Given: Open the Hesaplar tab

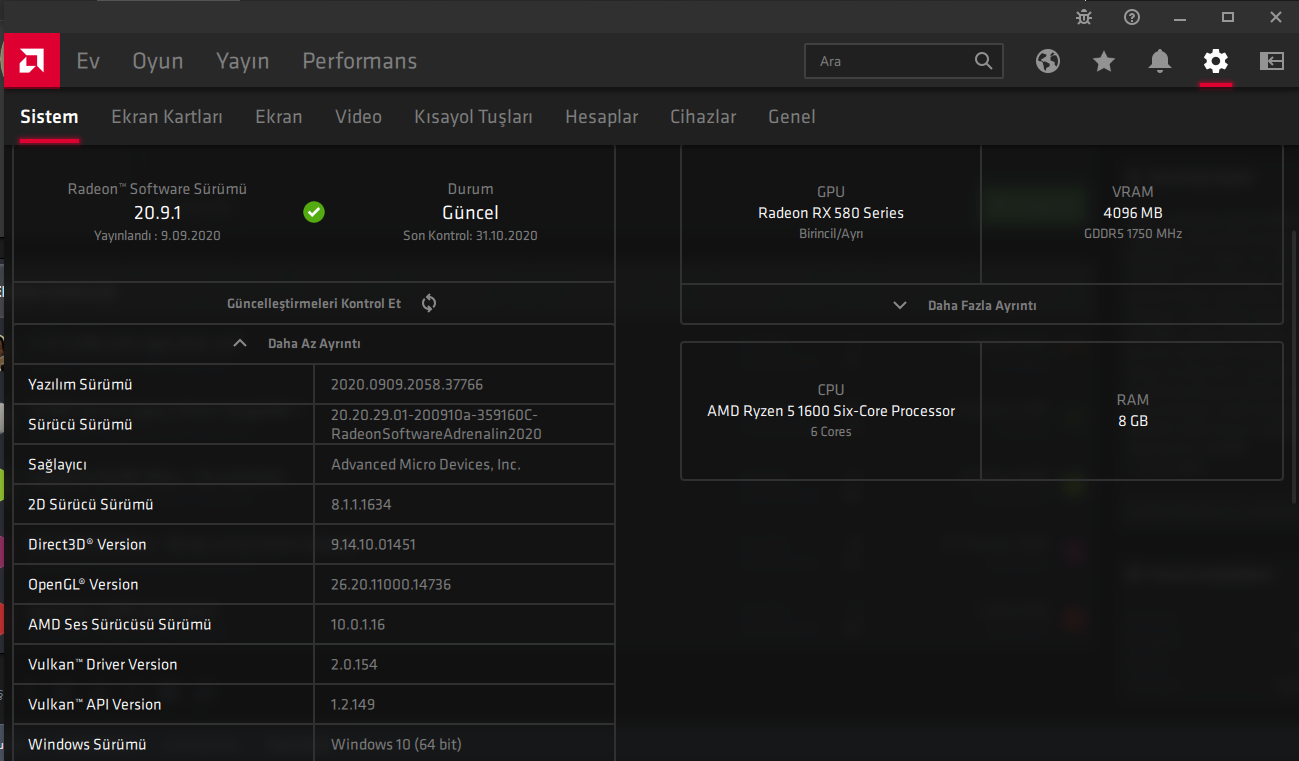Looking at the screenshot, I should (601, 117).
